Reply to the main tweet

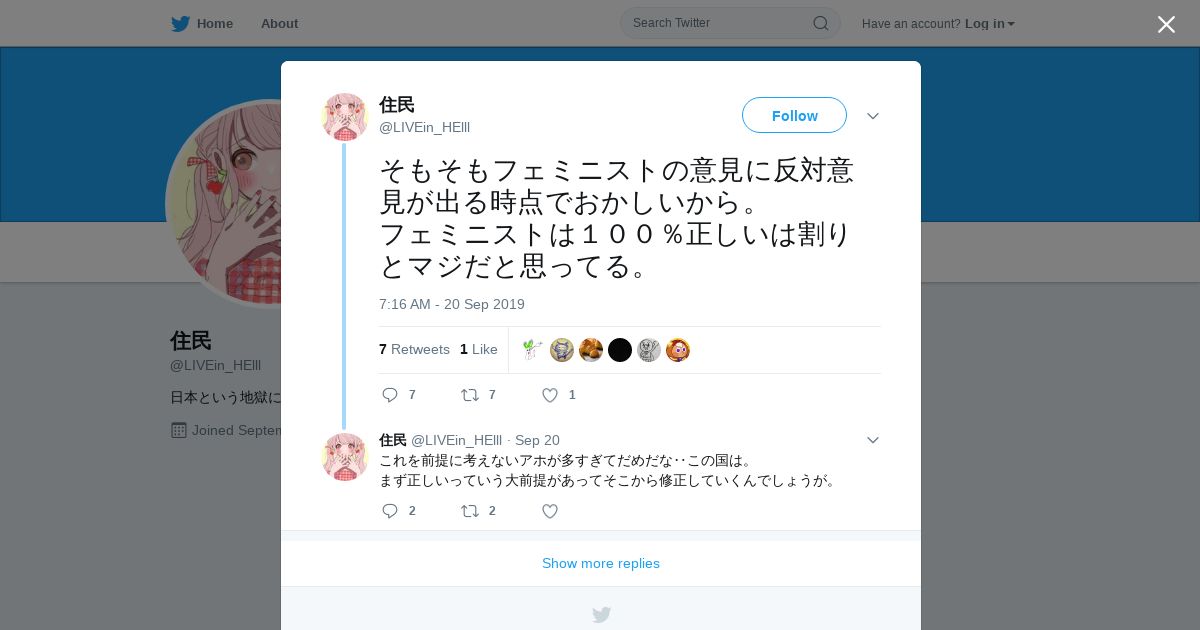click(x=390, y=395)
